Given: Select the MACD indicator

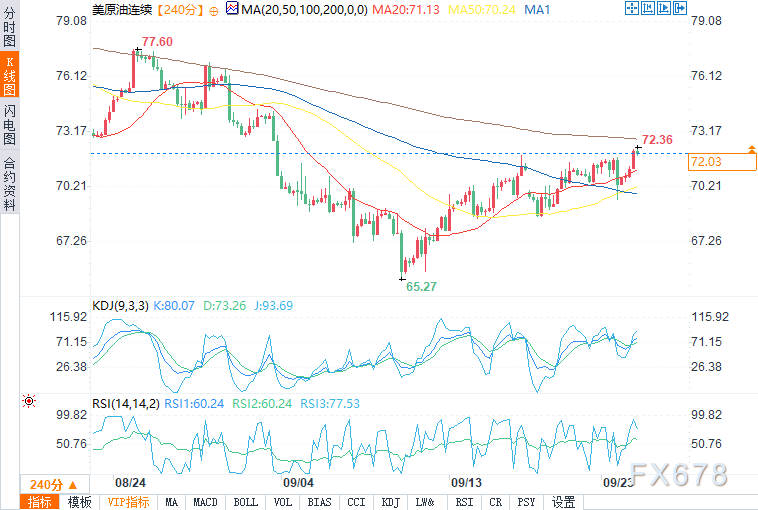Looking at the screenshot, I should point(205,502).
